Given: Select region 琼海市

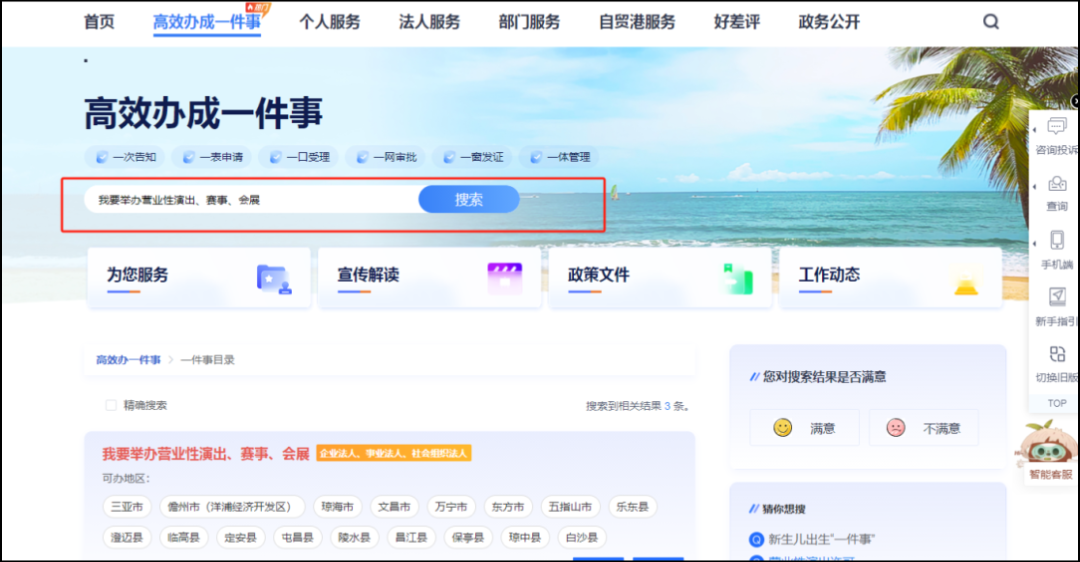Looking at the screenshot, I should pos(338,507).
